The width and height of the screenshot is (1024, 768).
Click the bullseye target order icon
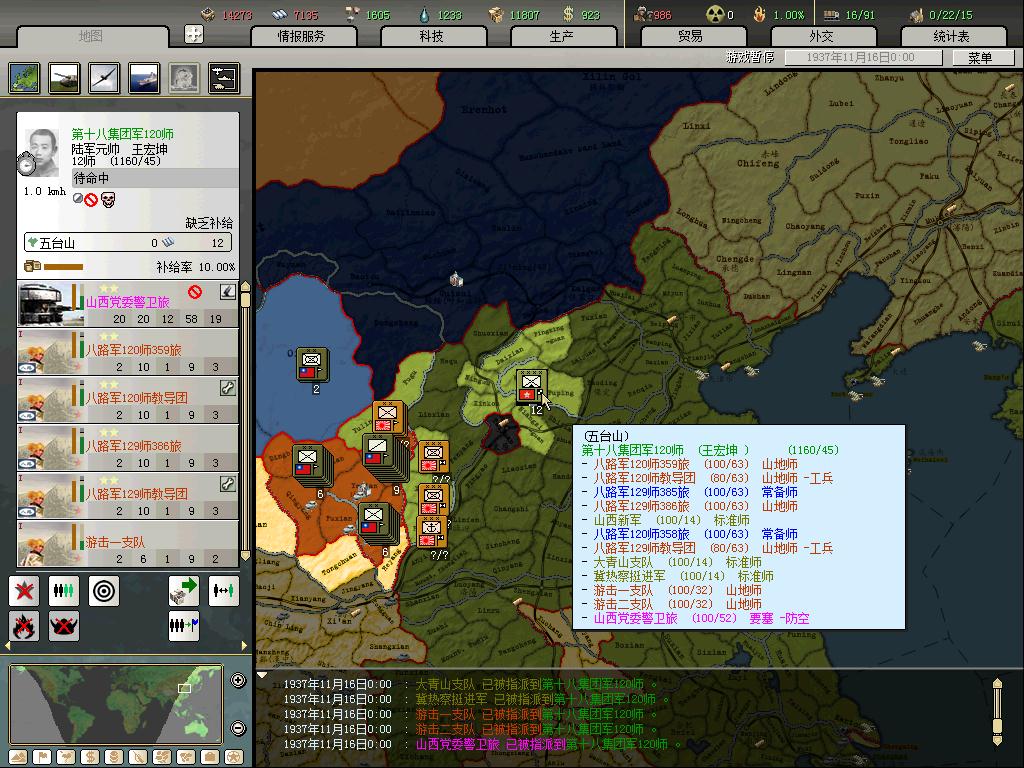point(103,591)
